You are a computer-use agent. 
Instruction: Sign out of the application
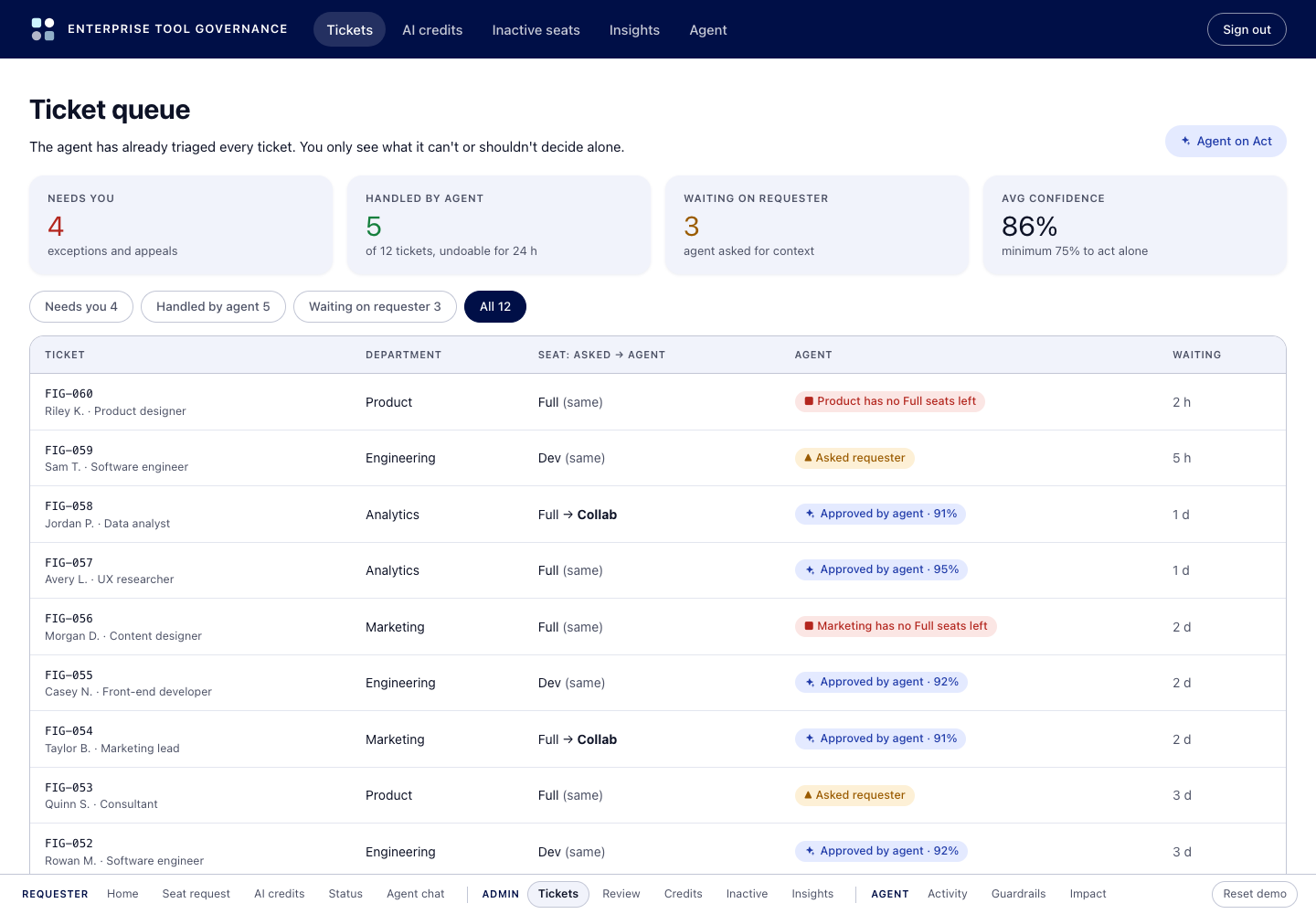tap(1247, 29)
